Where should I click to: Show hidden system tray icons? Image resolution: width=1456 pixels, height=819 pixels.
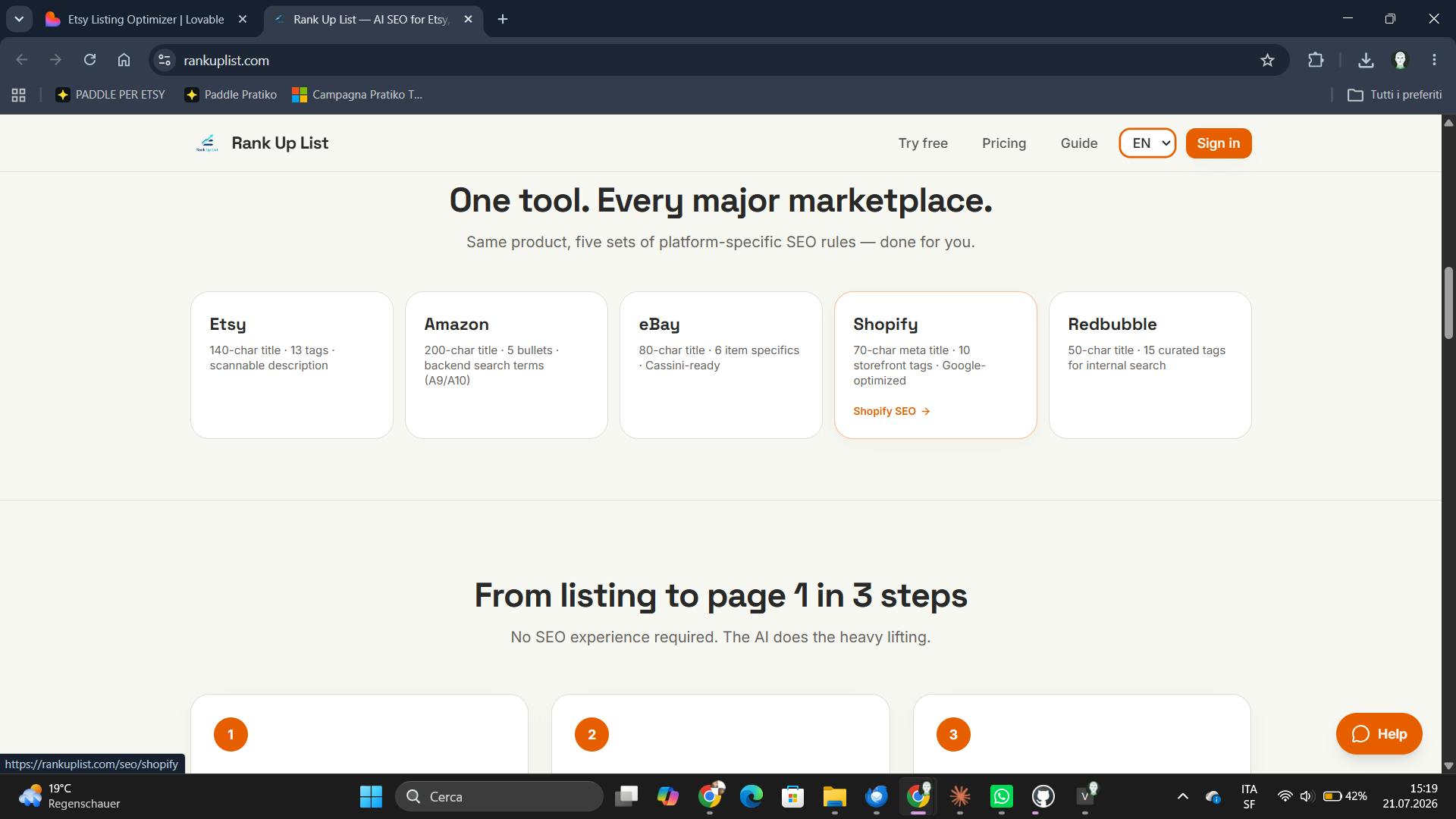point(1182,796)
